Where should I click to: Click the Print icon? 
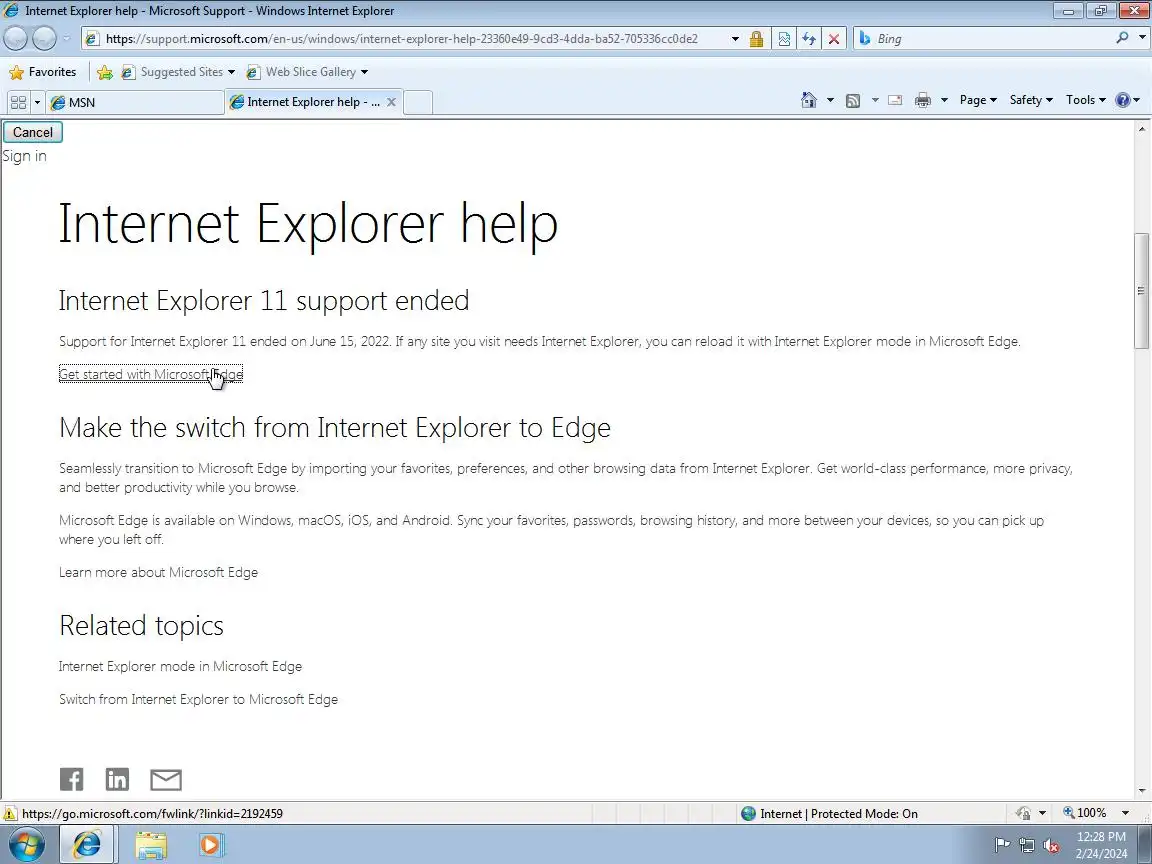pyautogui.click(x=923, y=101)
